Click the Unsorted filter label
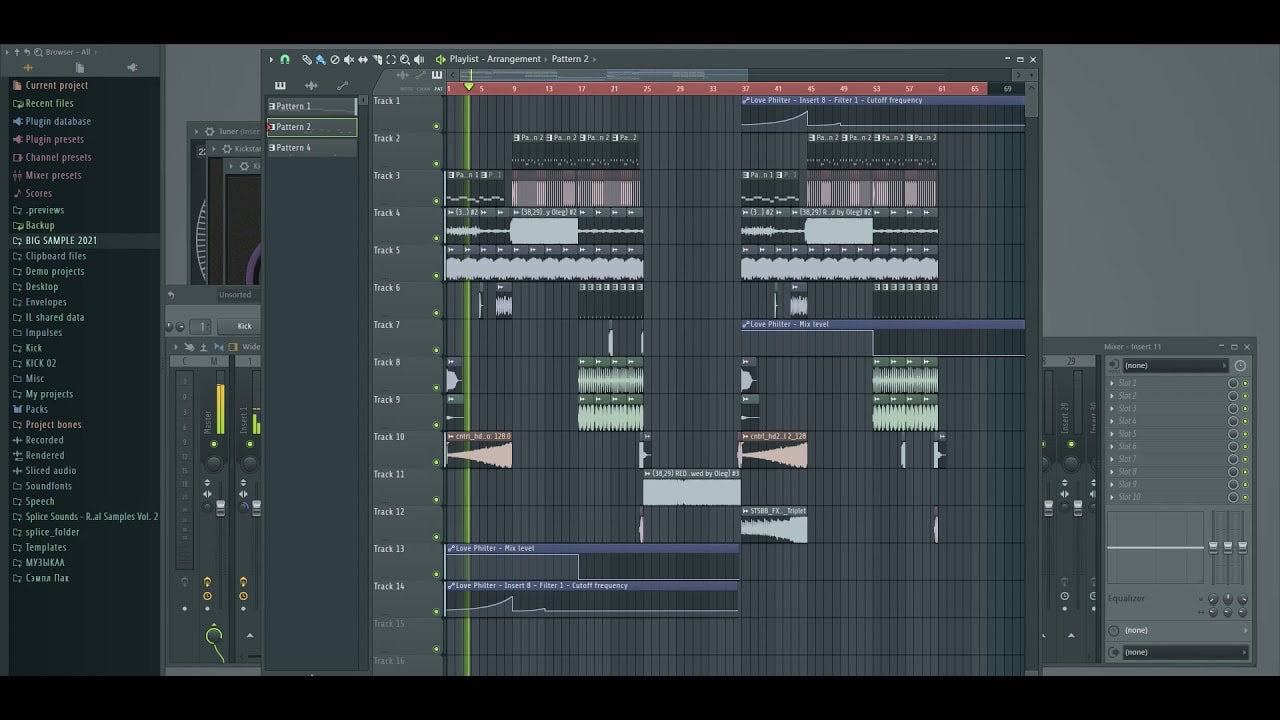The image size is (1280, 720). click(x=236, y=295)
